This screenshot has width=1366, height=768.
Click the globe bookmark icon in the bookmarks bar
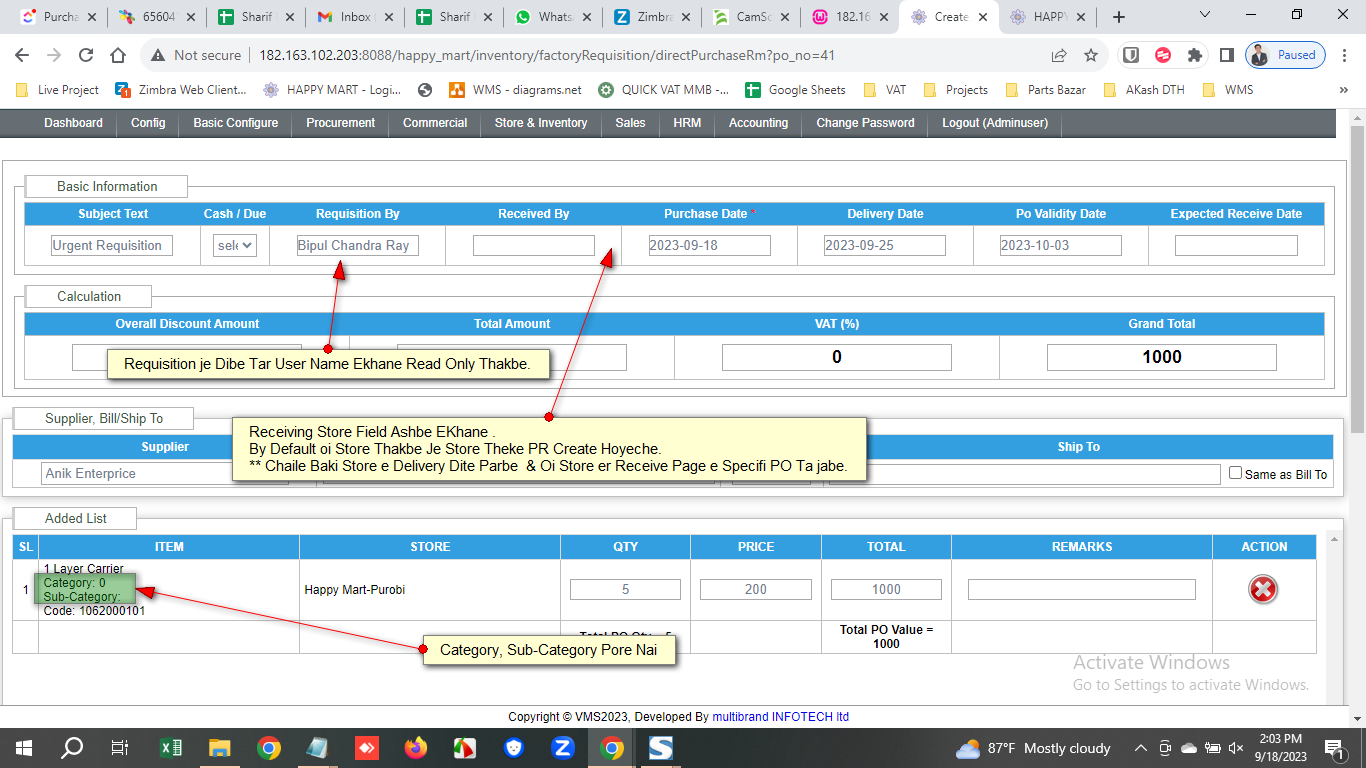[x=425, y=90]
